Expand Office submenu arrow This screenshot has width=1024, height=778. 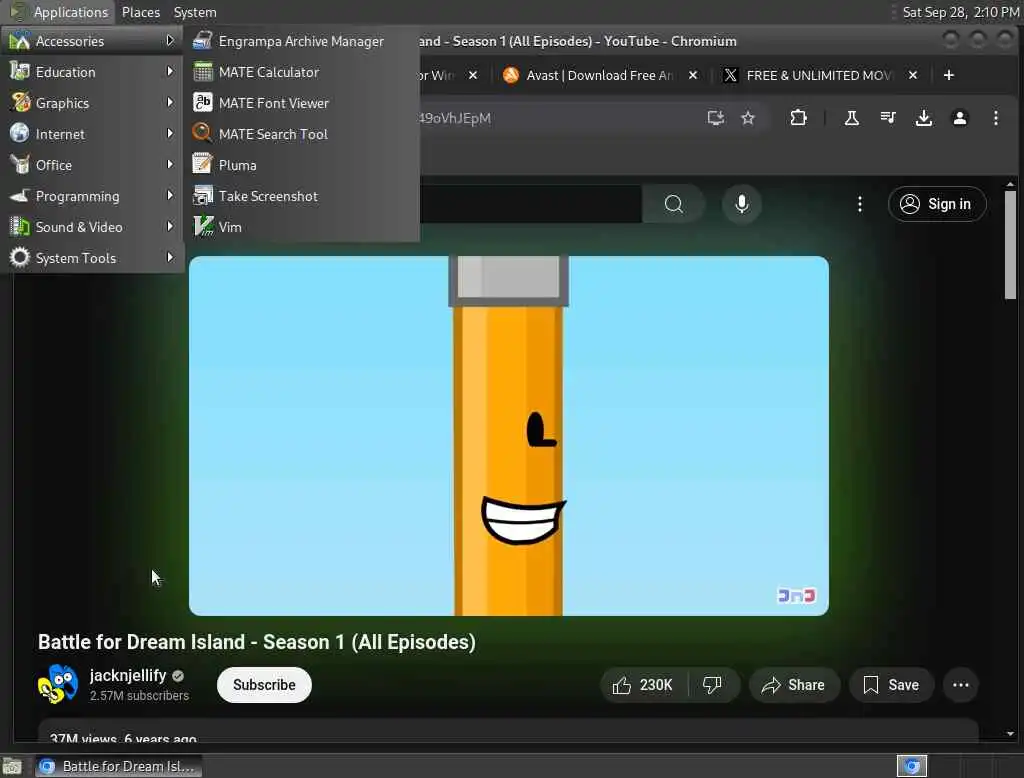170,165
